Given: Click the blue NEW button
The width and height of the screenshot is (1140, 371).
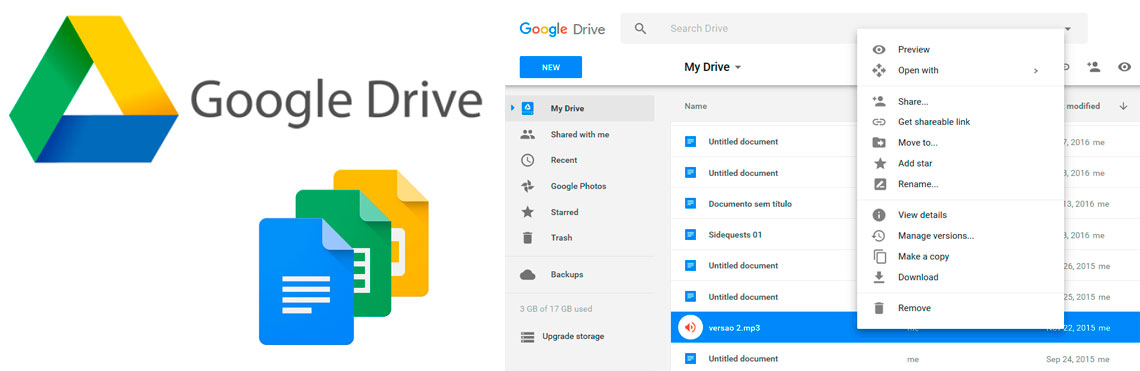Looking at the screenshot, I should point(550,67).
